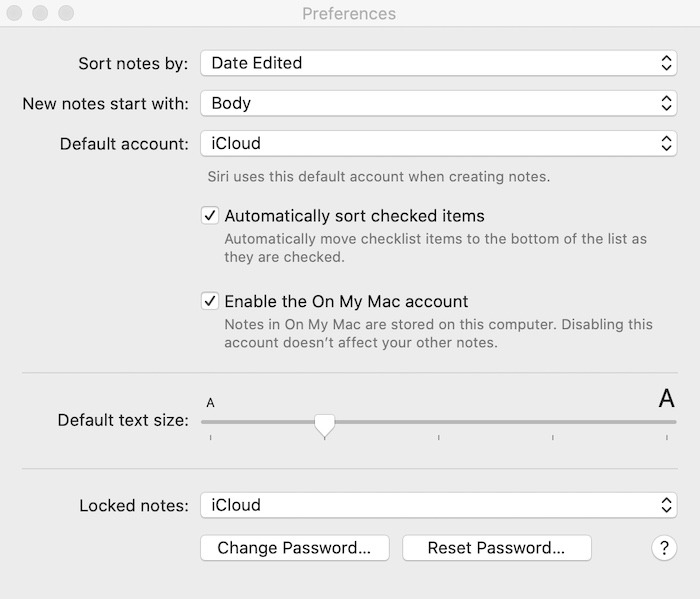Click the 'New notes start with:' label
The image size is (700, 599).
[x=105, y=104]
